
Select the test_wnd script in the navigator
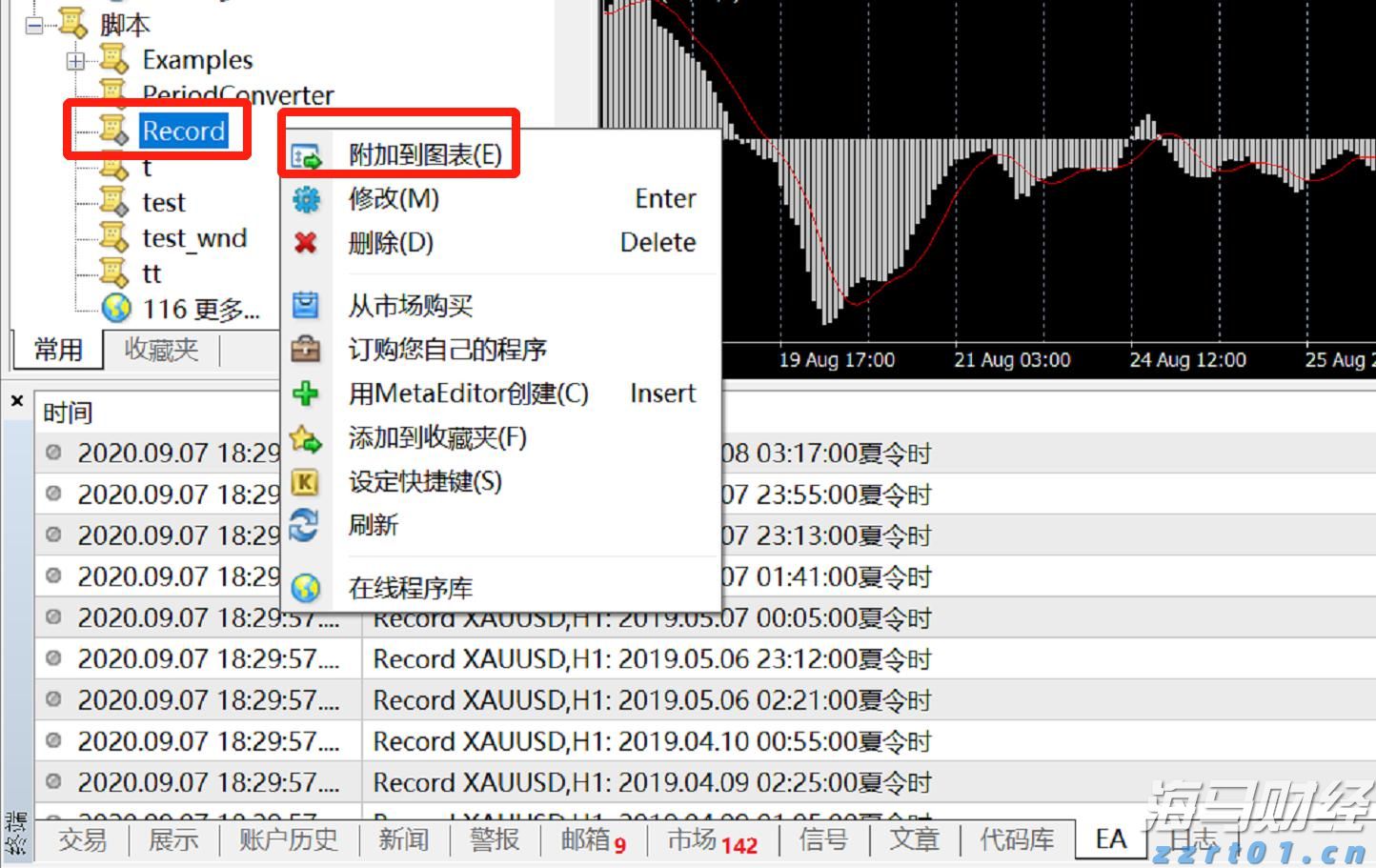coord(194,238)
